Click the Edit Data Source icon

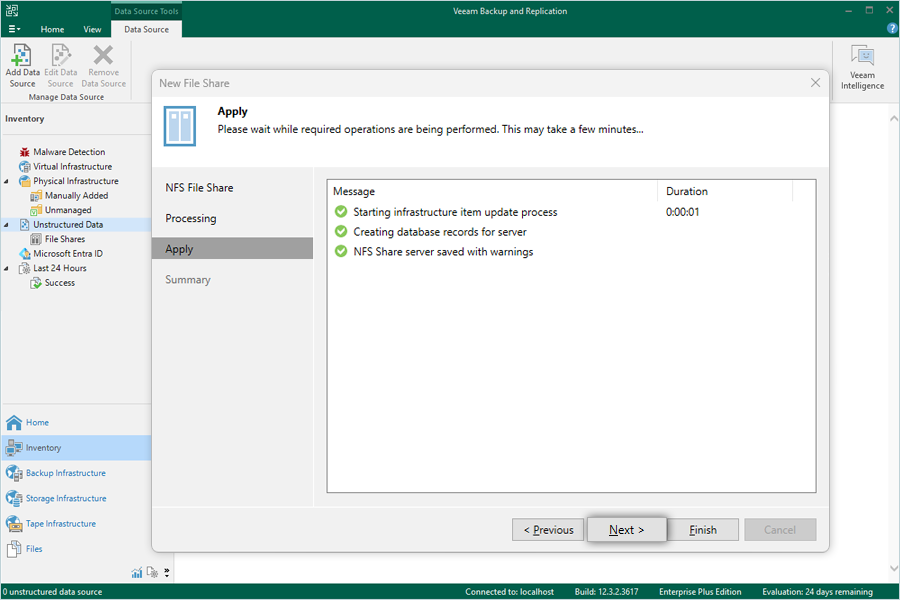[61, 55]
